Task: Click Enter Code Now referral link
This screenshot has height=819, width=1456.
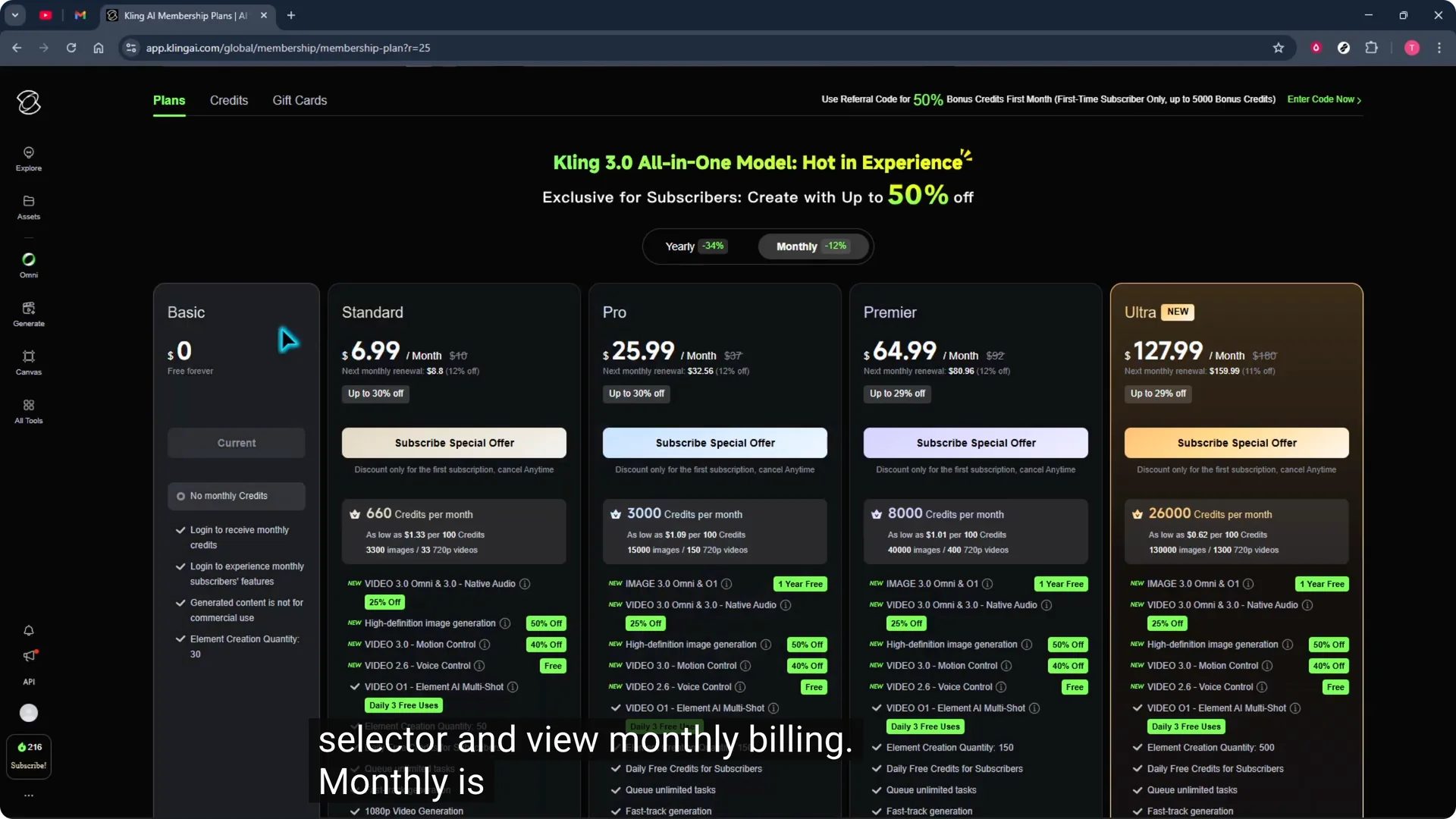Action: coord(1324,99)
